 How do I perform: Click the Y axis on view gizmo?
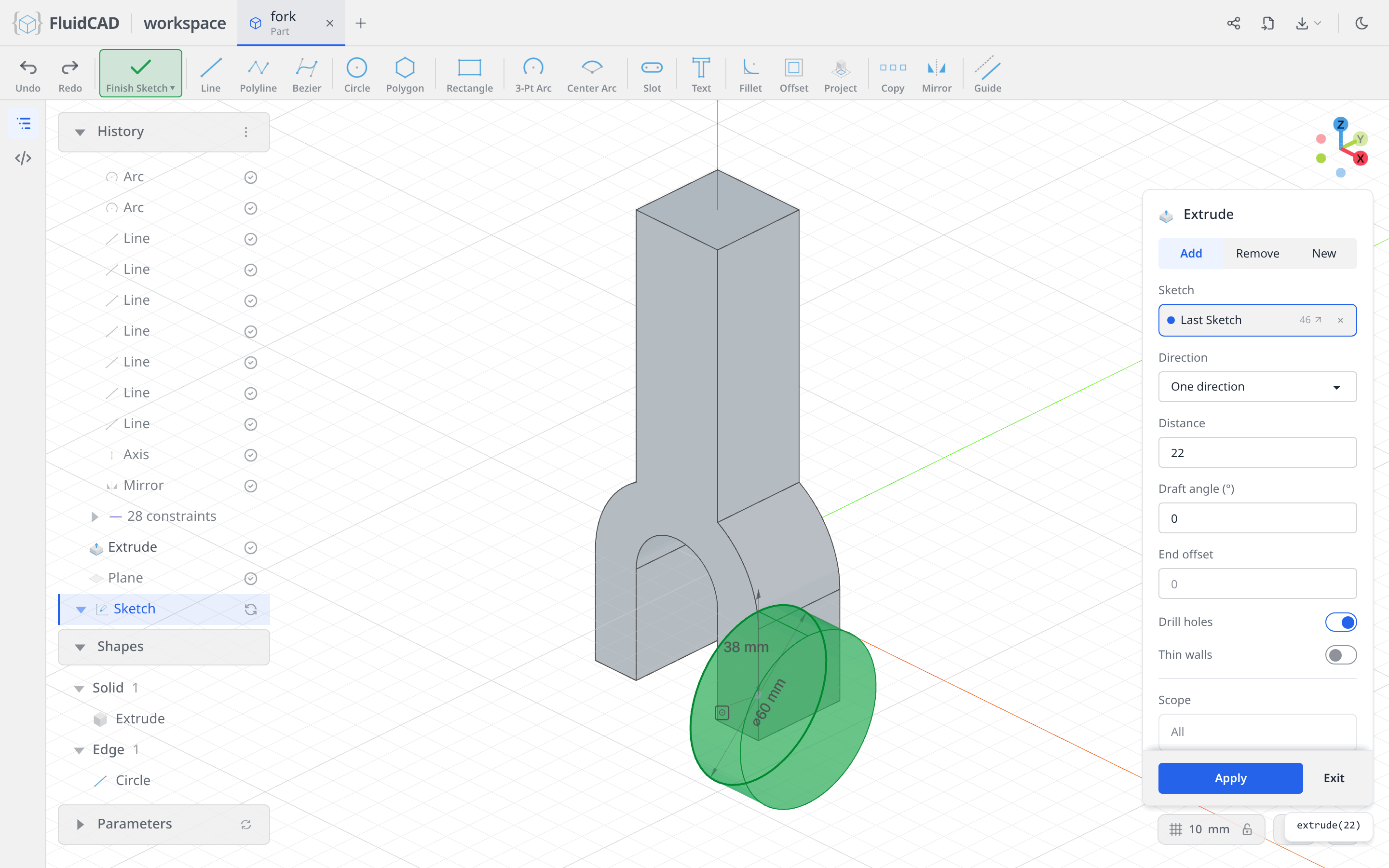[x=1360, y=139]
